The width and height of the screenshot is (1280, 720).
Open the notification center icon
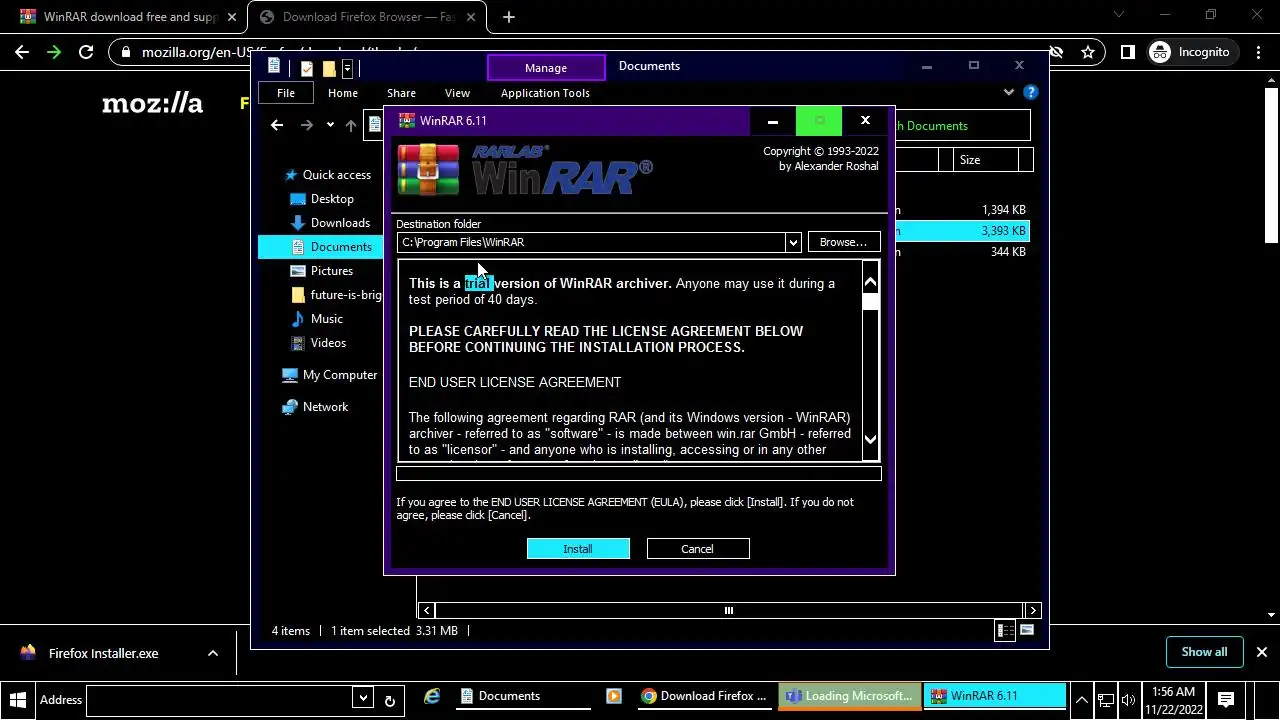point(1226,700)
